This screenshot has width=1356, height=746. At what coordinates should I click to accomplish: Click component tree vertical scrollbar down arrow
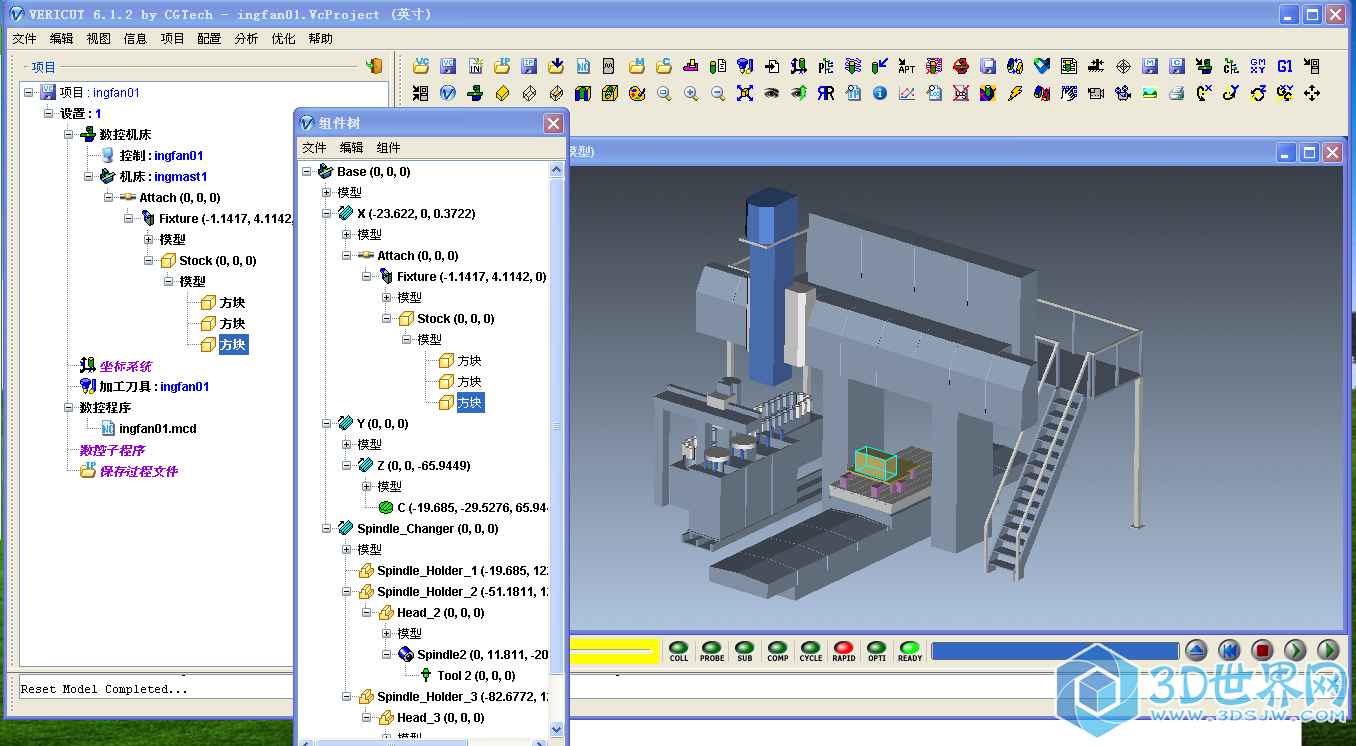pos(557,730)
